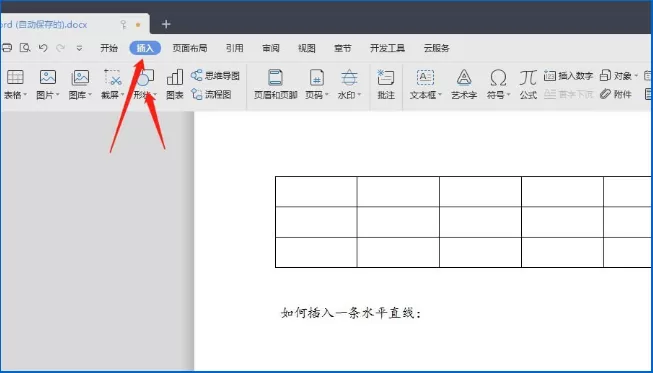The height and width of the screenshot is (373, 653).
Task: Click the pin icon on document tab
Action: click(x=123, y=25)
